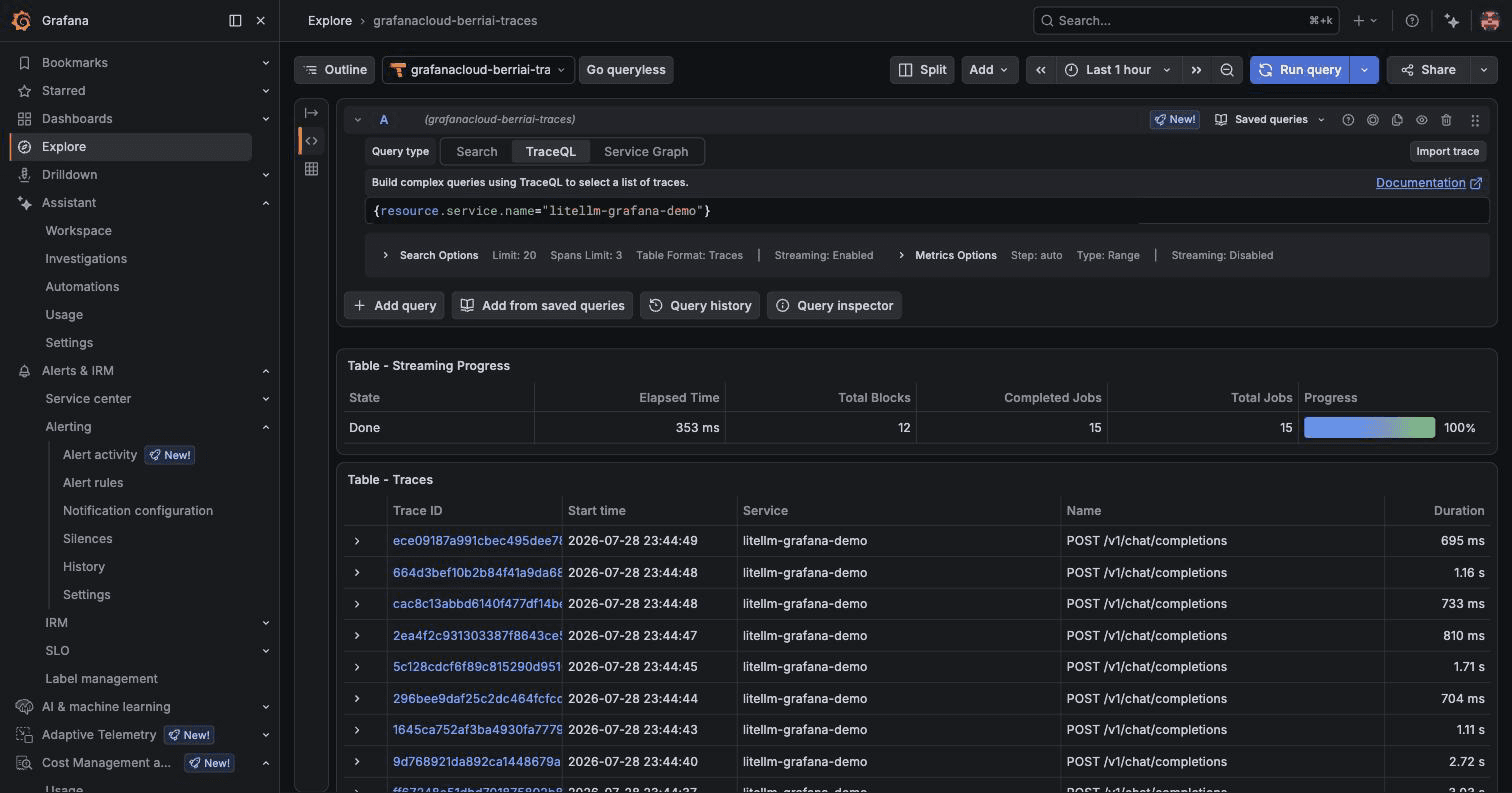This screenshot has width=1512, height=793.
Task: Click the Run query button
Action: click(1299, 70)
